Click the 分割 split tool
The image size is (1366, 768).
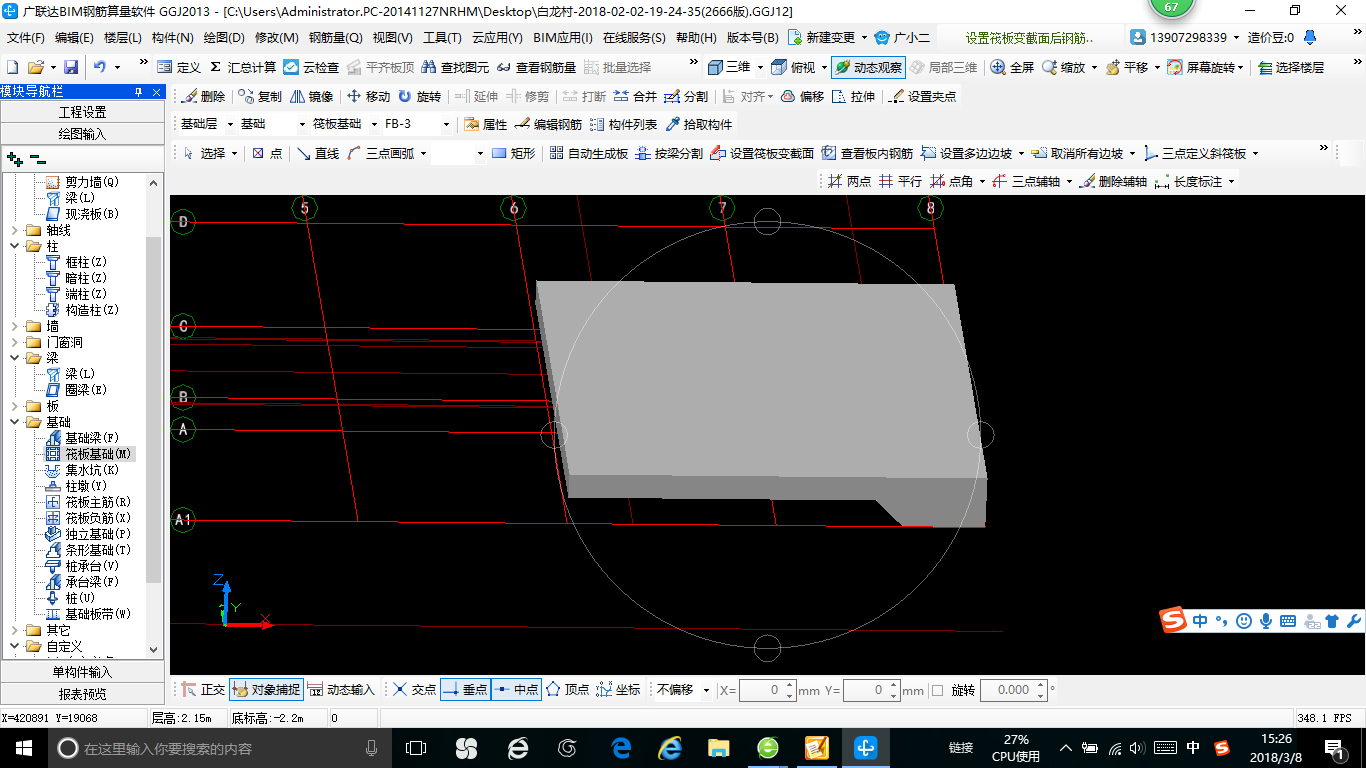coord(686,97)
